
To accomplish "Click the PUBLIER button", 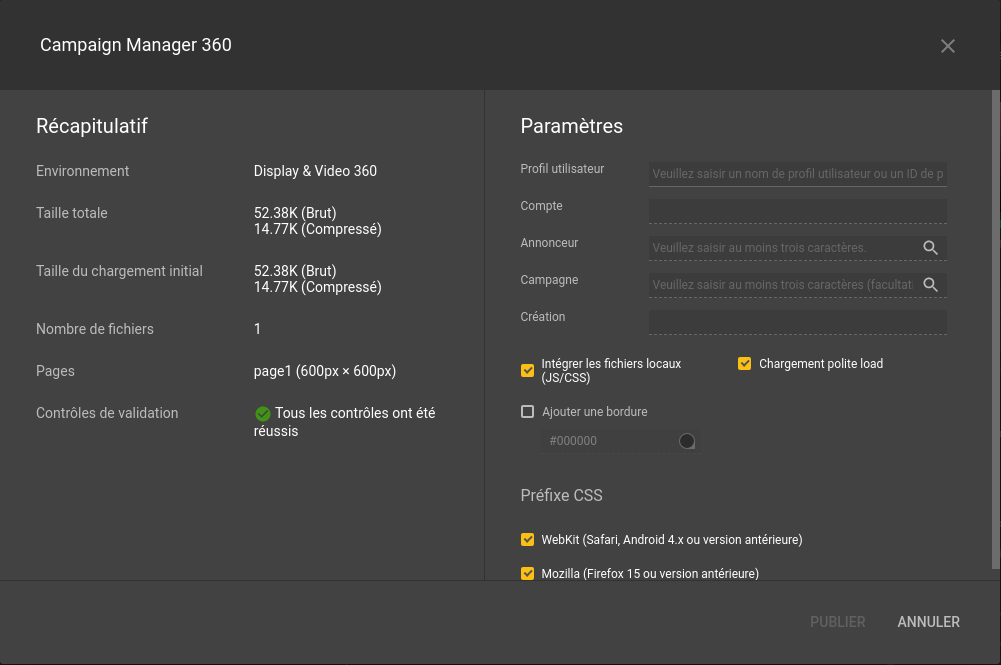I will tap(837, 621).
